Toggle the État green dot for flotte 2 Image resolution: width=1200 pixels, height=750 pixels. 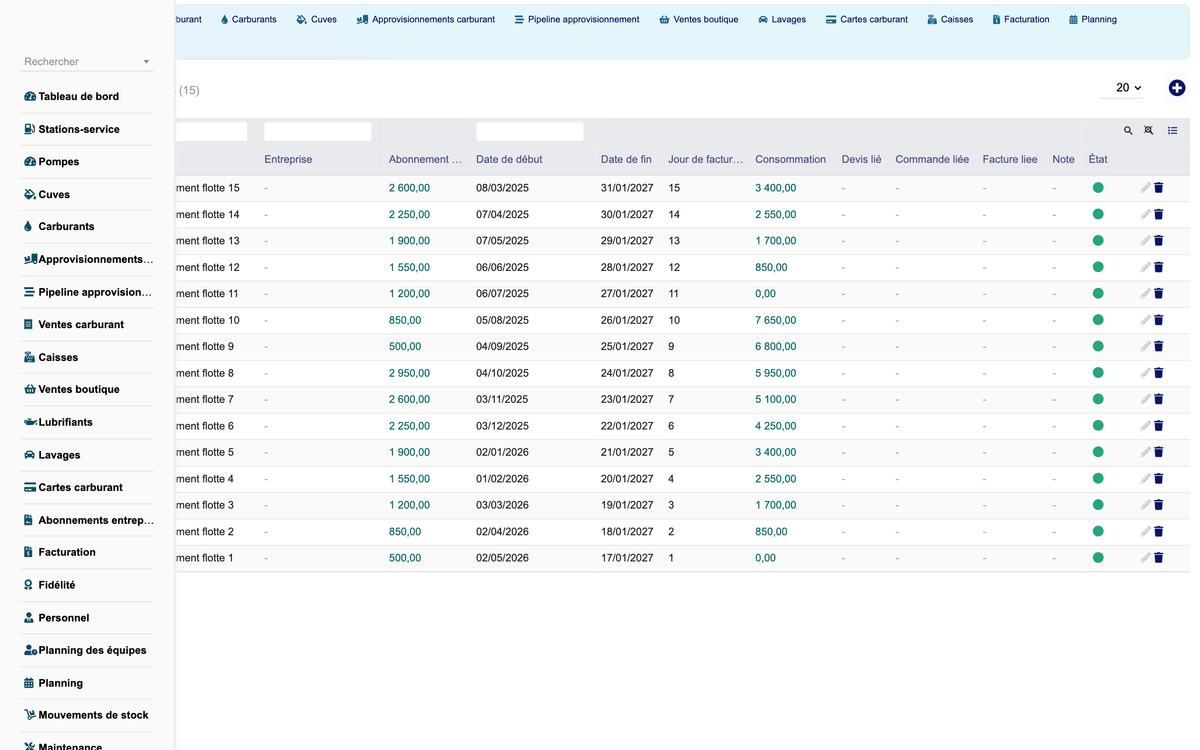(1098, 531)
